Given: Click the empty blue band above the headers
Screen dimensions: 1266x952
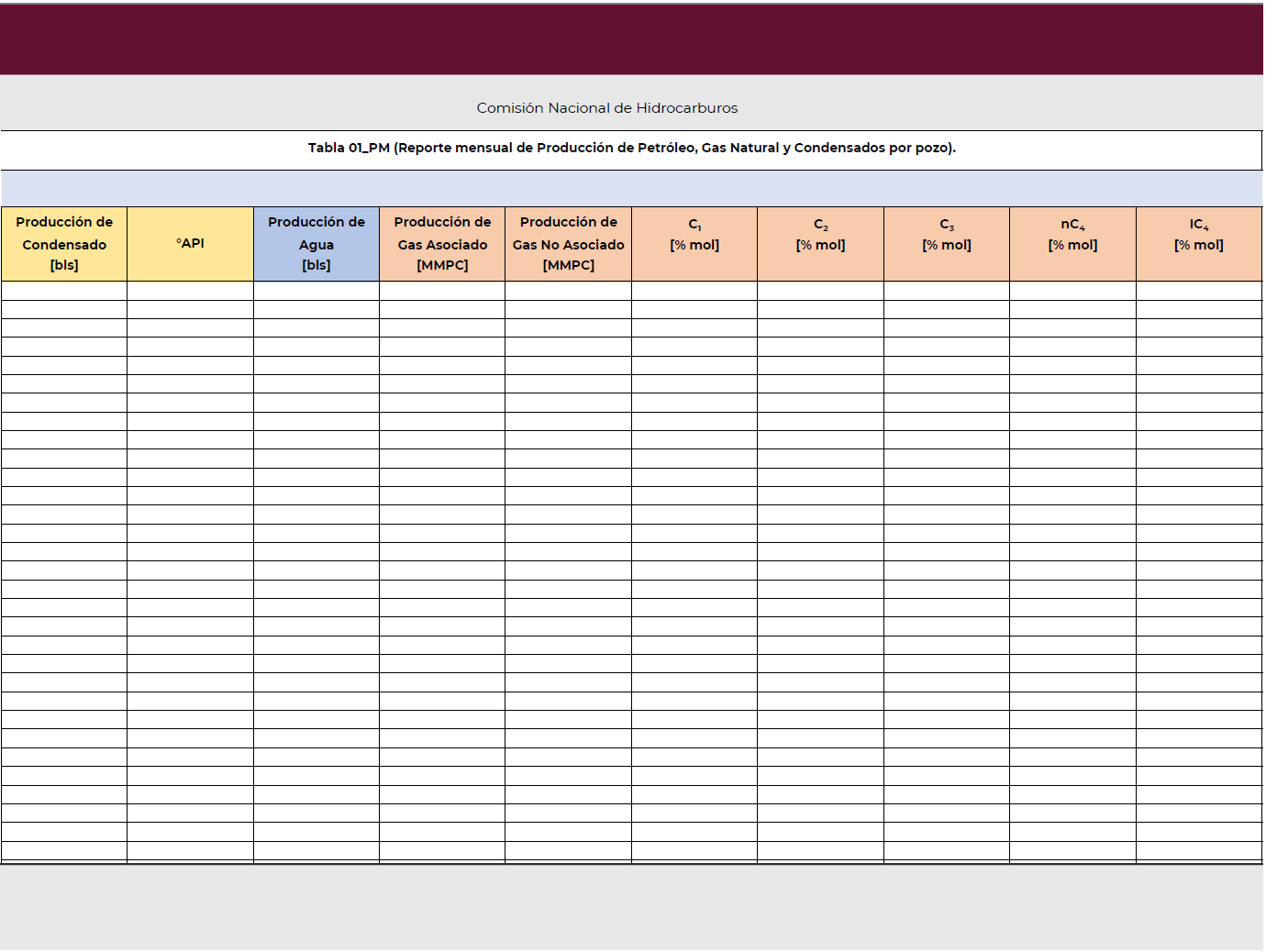Looking at the screenshot, I should tap(633, 184).
